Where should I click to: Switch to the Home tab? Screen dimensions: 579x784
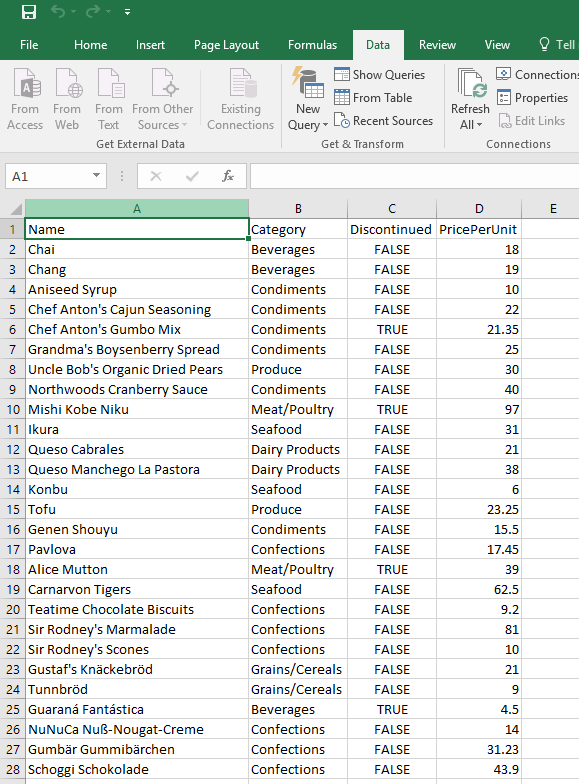[90, 45]
